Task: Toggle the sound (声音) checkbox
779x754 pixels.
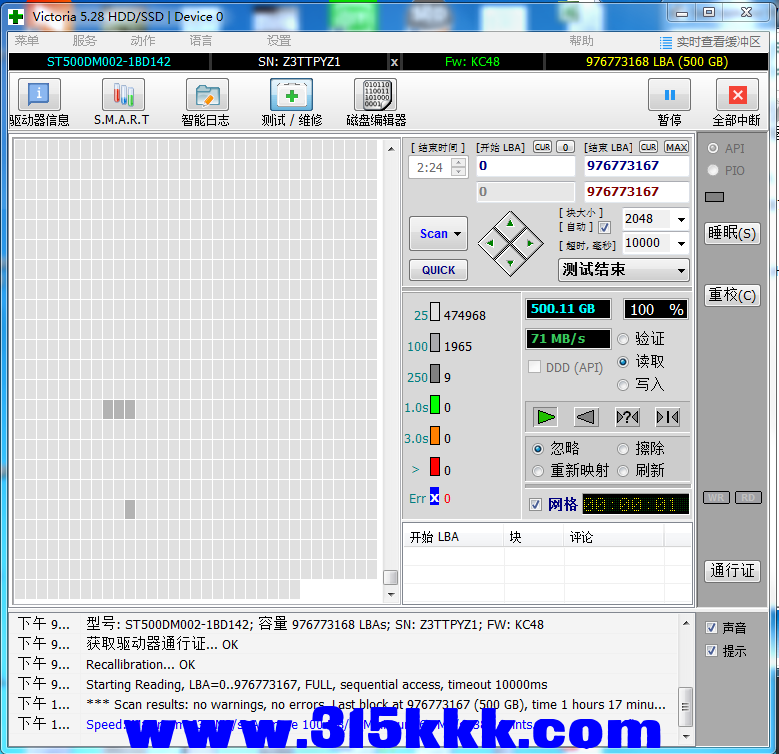Action: [x=711, y=628]
